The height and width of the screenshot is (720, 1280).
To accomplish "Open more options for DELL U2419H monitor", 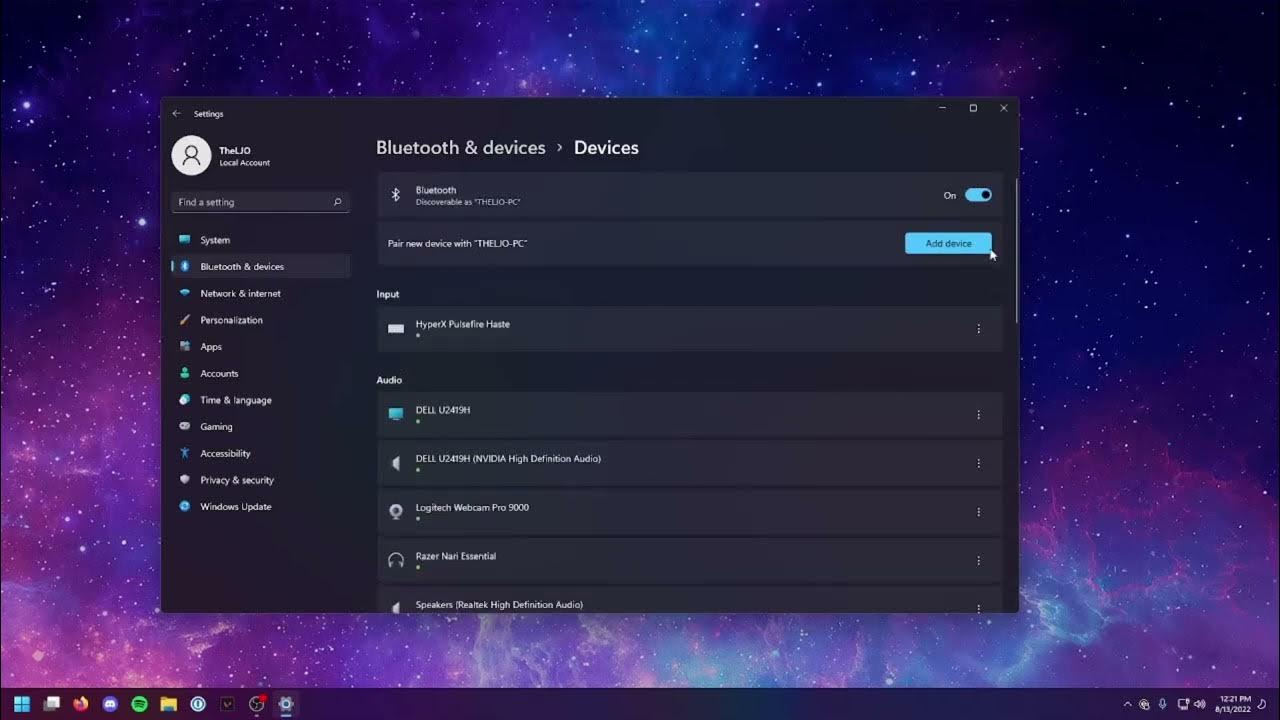I will tap(978, 415).
